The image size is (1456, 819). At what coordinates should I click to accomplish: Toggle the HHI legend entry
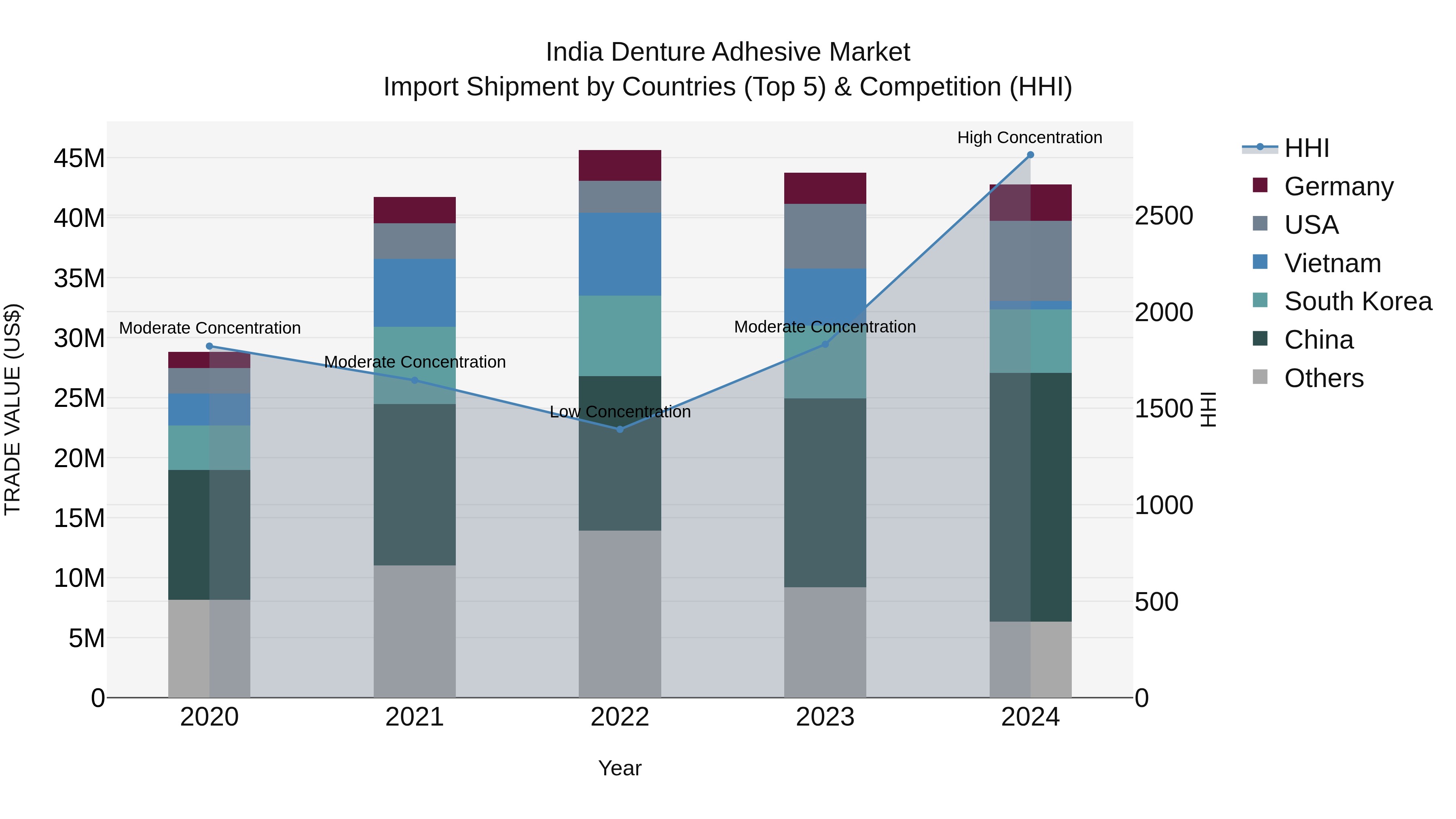pos(1285,148)
